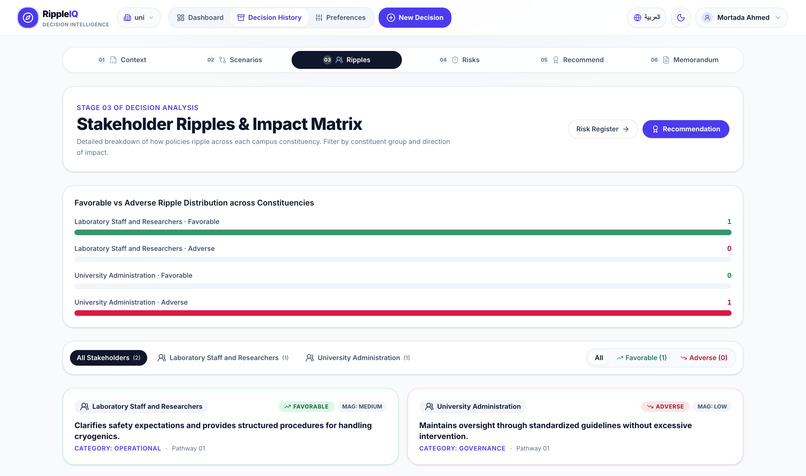Click the Pathway 01 text on Laboratory card
Screen dimensions: 806x476
pos(188,448)
